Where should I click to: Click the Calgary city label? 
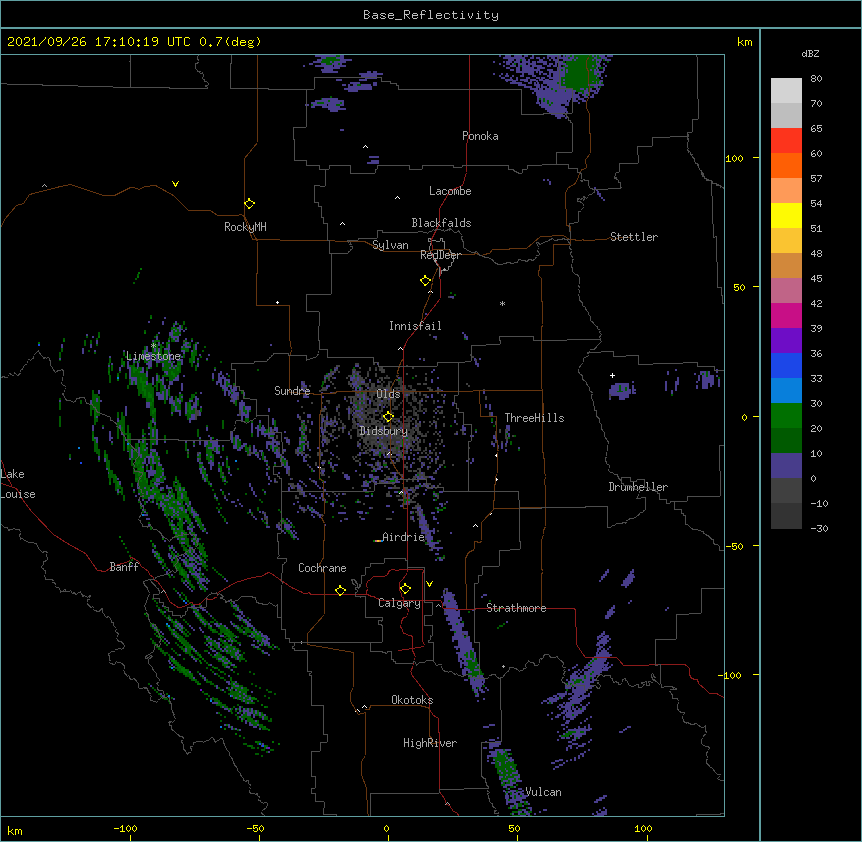399,603
